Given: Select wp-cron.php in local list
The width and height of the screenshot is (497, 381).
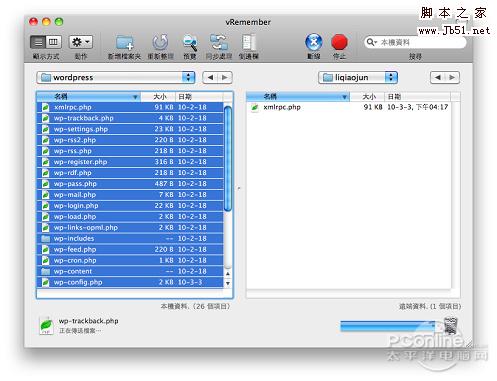Looking at the screenshot, I should (130, 260).
